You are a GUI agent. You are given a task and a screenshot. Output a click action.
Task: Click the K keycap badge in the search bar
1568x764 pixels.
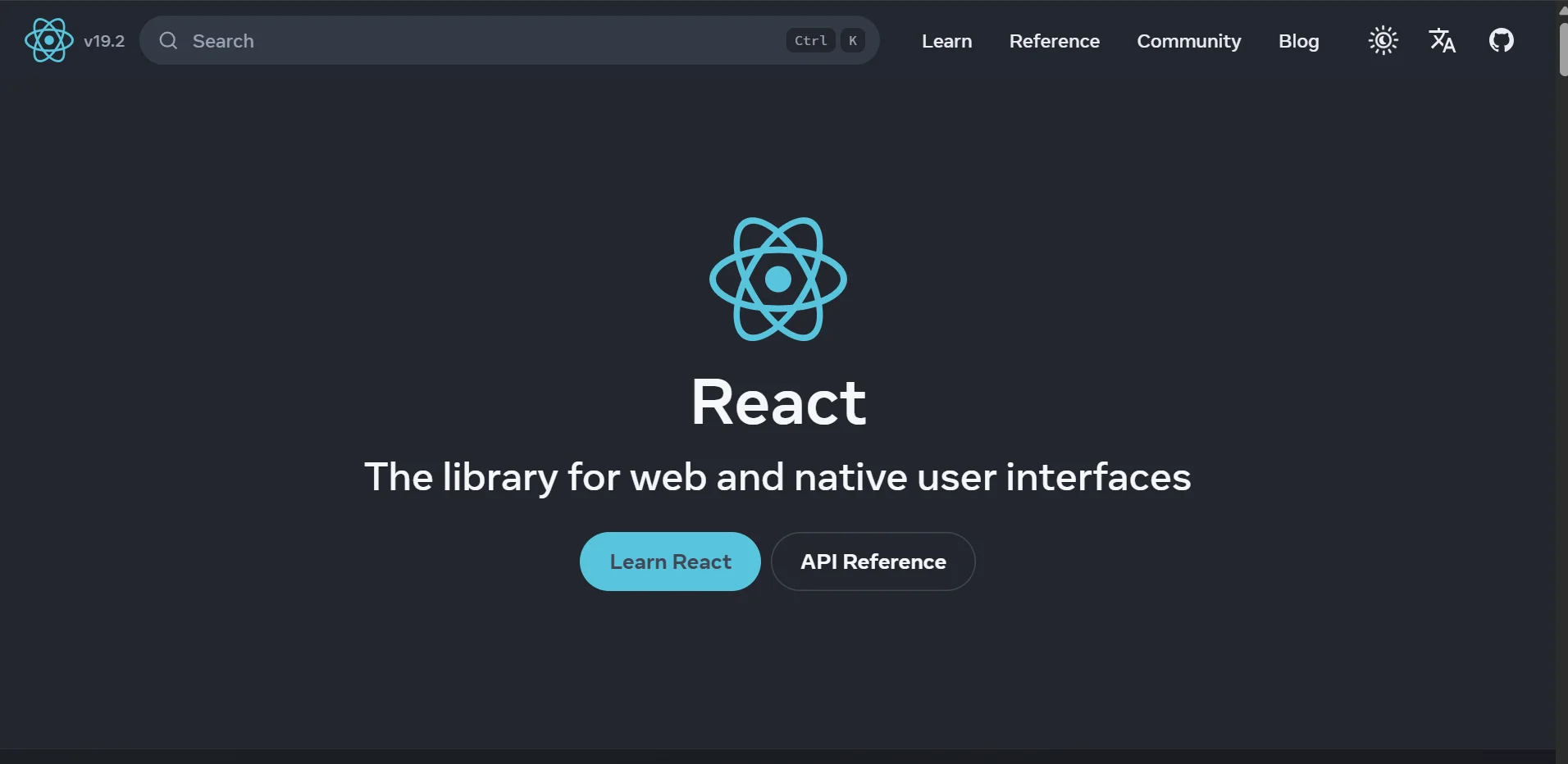[853, 40]
